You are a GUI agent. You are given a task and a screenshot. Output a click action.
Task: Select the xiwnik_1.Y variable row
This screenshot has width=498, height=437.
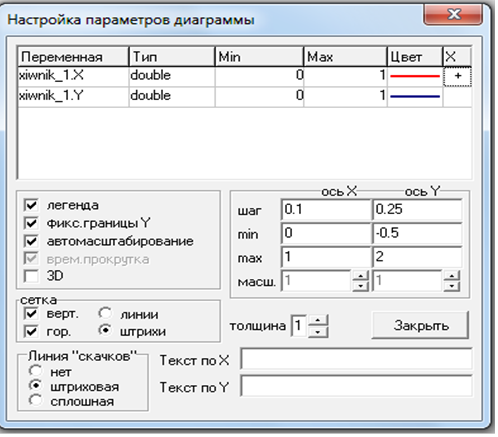[x=245, y=97]
